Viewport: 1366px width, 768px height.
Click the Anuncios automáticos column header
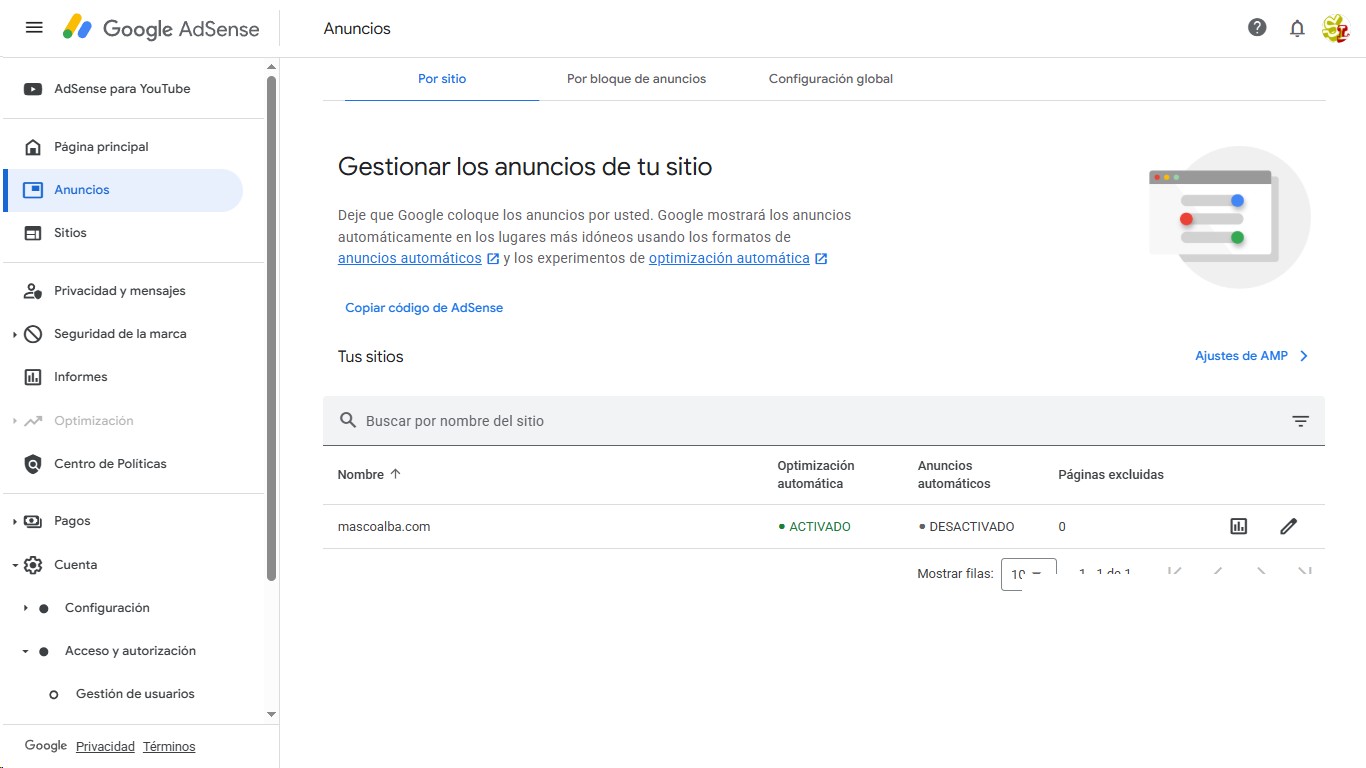[x=954, y=475]
